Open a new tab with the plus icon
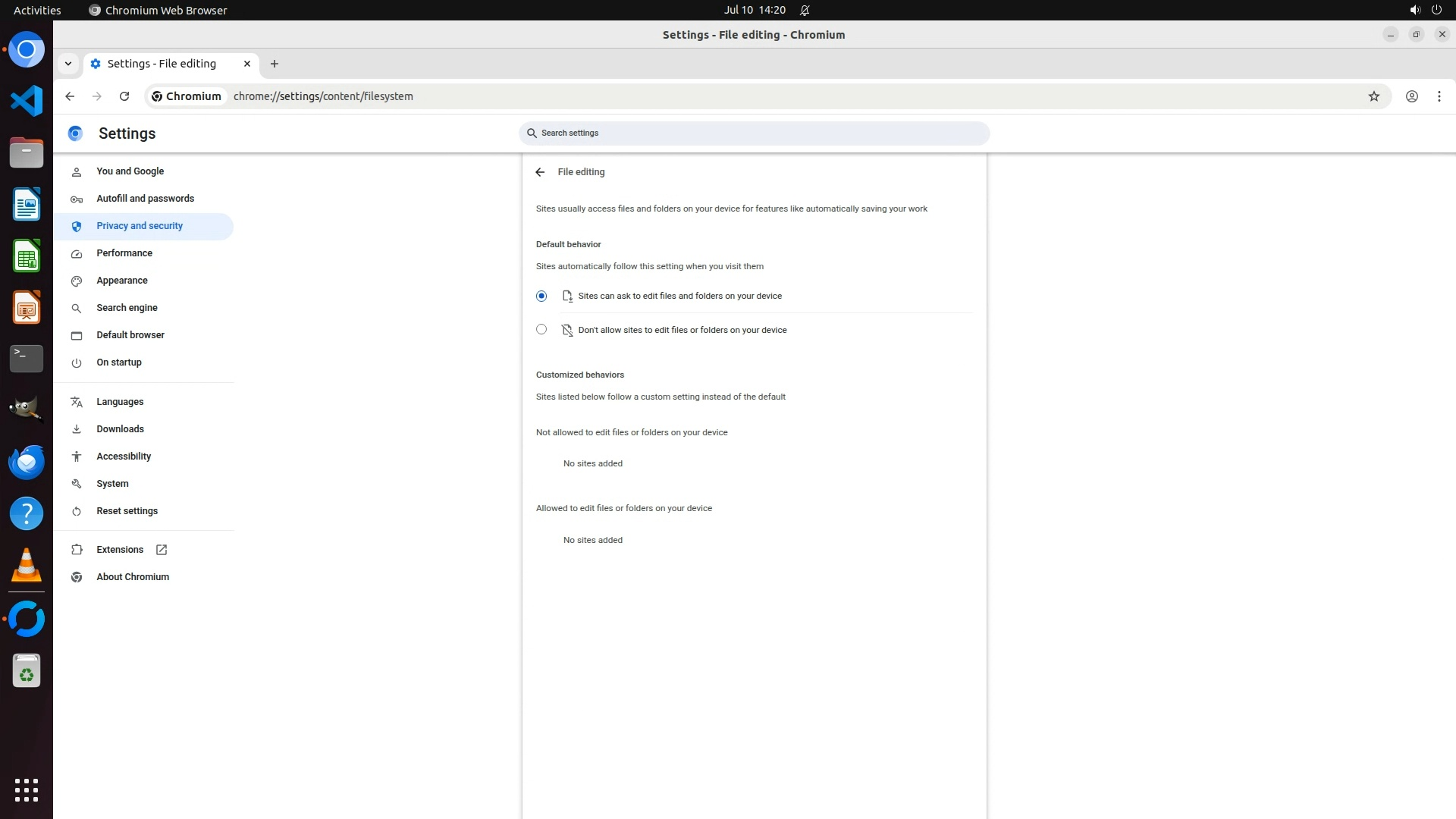 tap(275, 64)
